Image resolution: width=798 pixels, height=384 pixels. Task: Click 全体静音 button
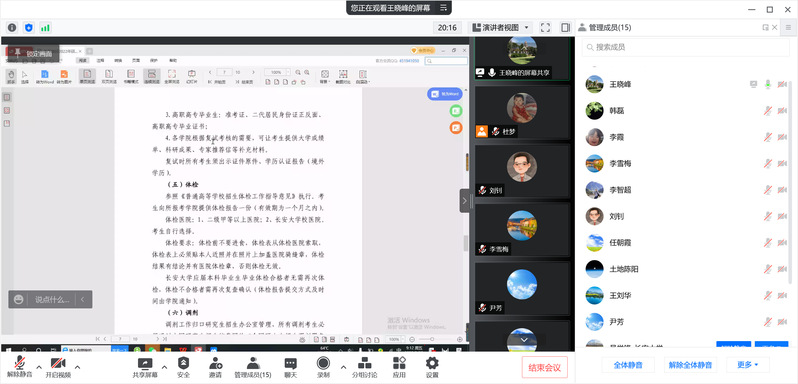[628, 364]
